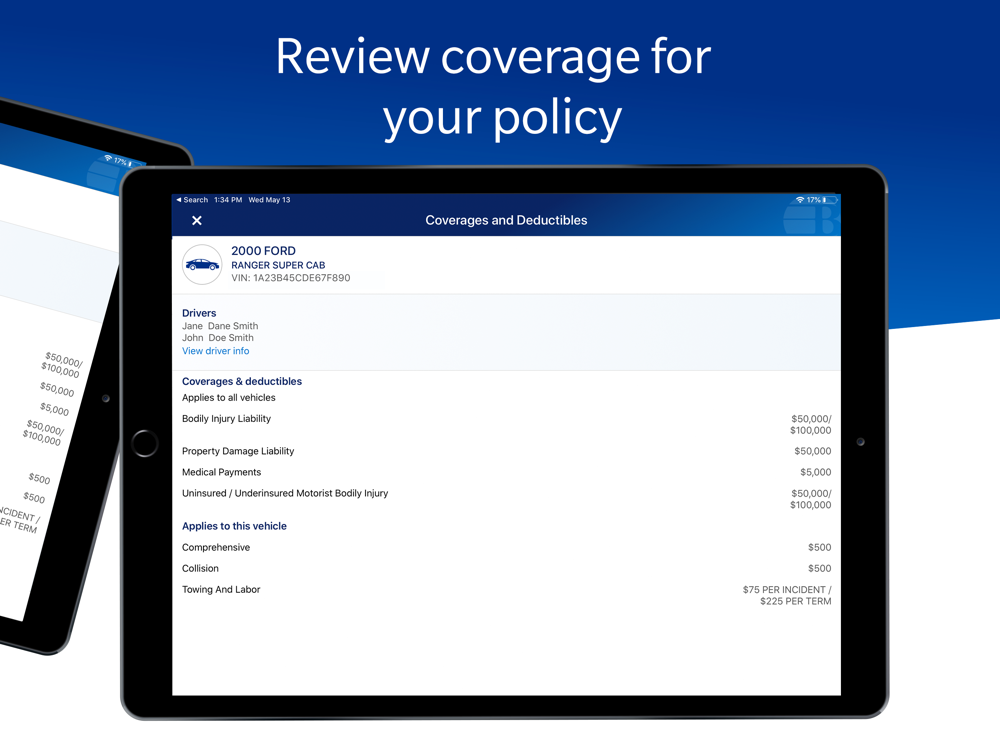Viewport: 1000px width, 750px height.
Task: Tap the Wi-Fi status icon
Action: 800,200
